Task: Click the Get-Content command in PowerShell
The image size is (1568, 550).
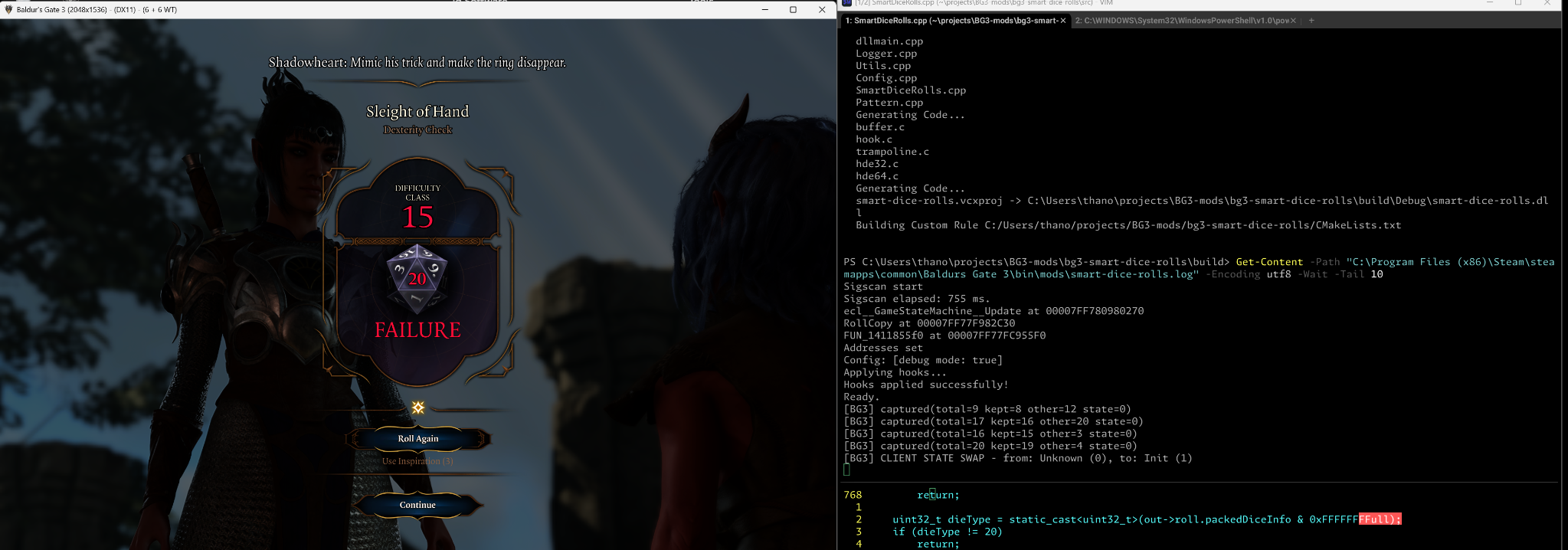Action: click(x=1269, y=262)
